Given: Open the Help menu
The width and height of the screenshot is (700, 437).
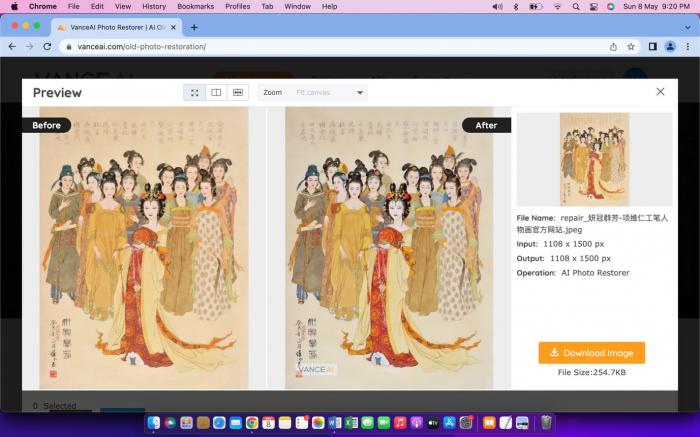Looking at the screenshot, I should point(329,6).
